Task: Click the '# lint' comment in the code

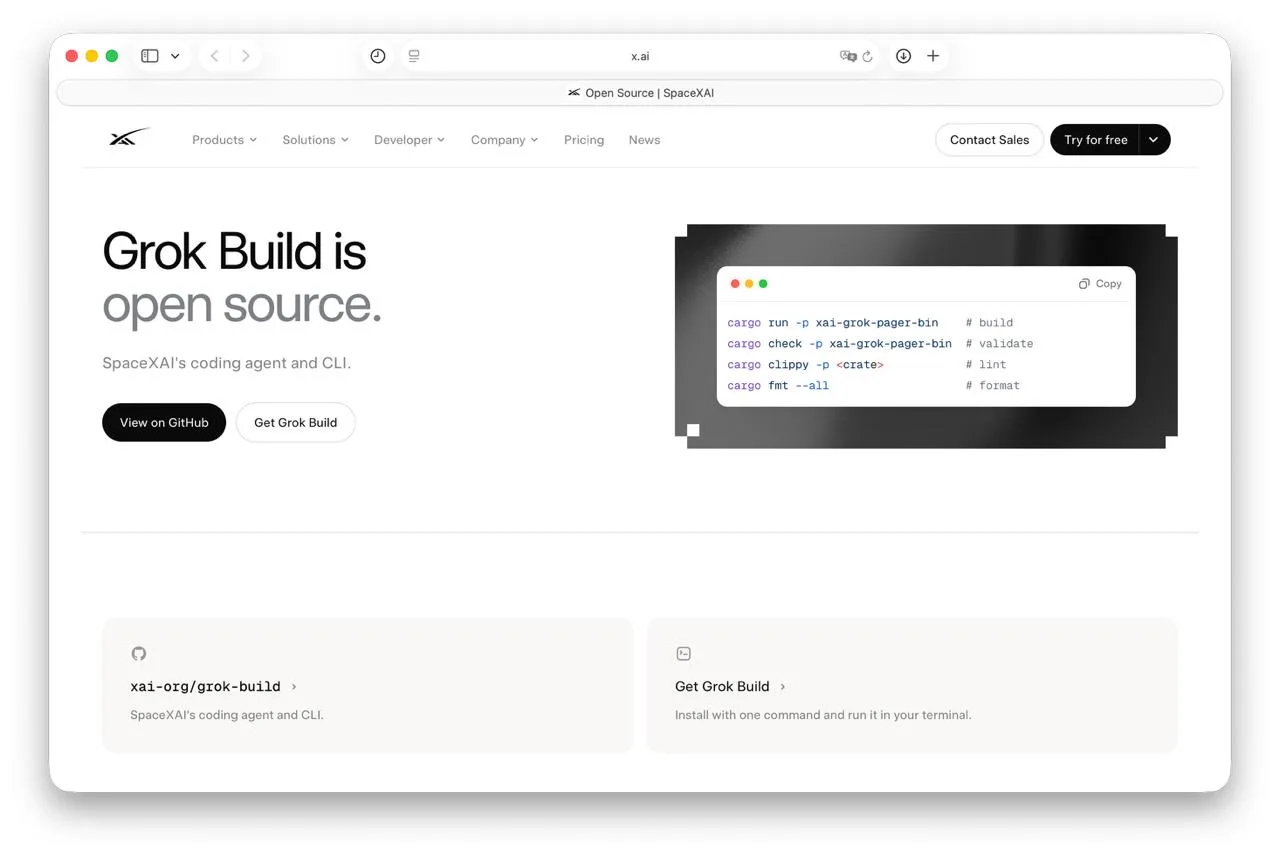Action: (985, 365)
